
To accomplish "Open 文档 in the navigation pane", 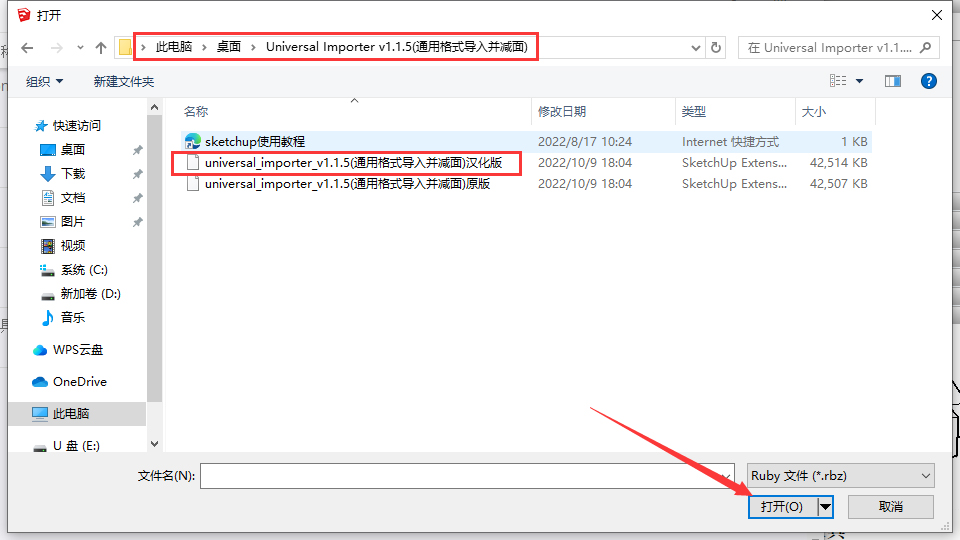I will (x=62, y=198).
